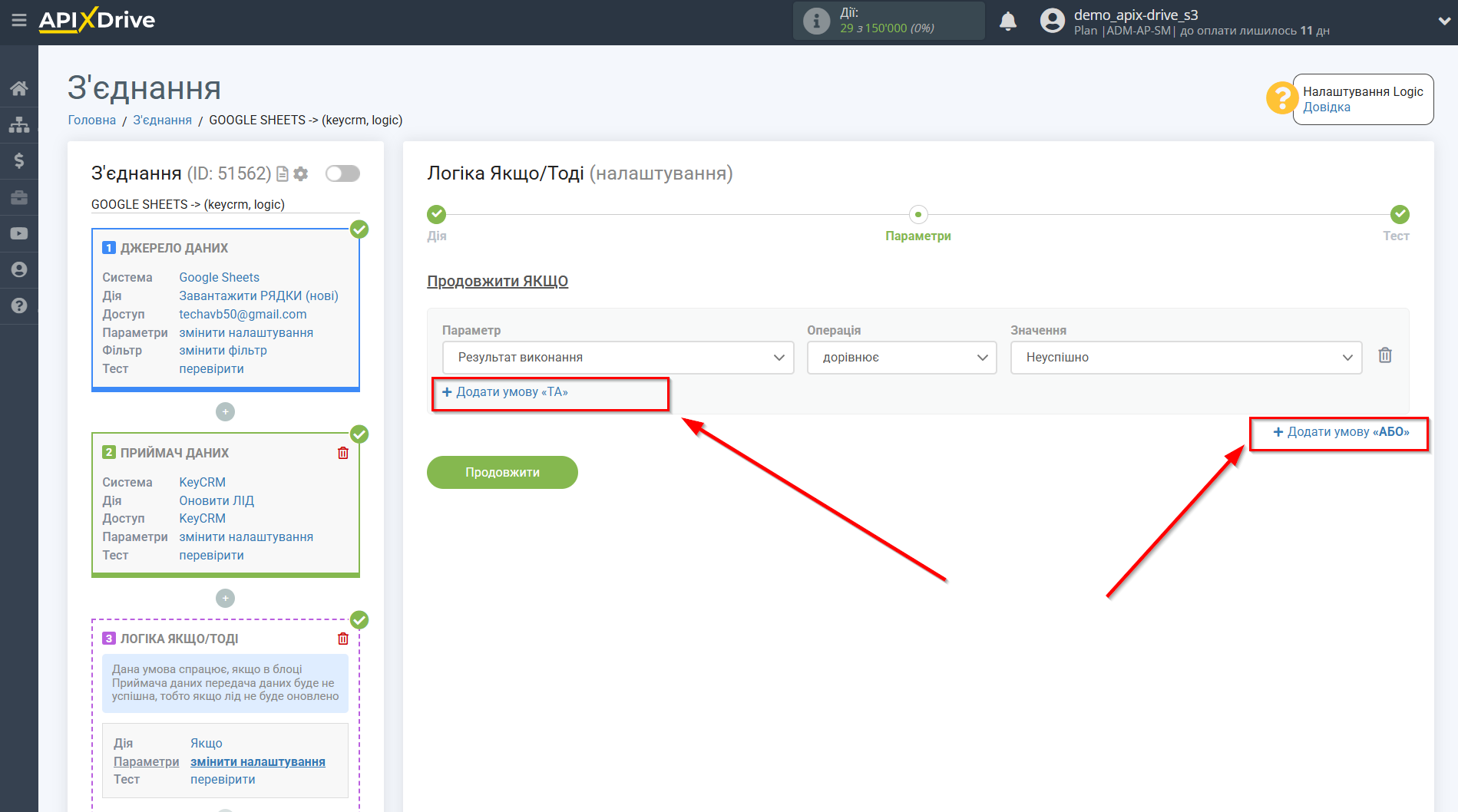Click the yellow help question icon
The image size is (1458, 812).
(1281, 98)
